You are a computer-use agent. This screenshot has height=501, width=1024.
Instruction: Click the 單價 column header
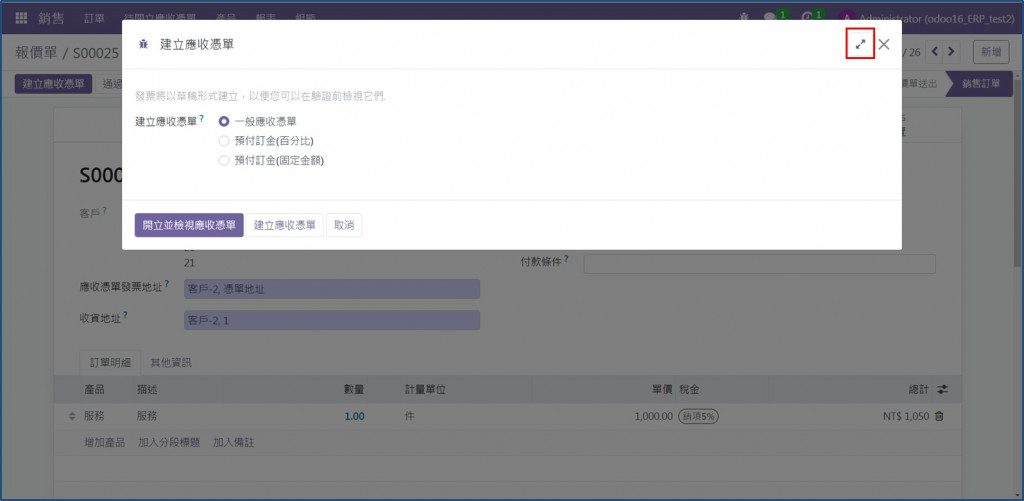tap(662, 389)
